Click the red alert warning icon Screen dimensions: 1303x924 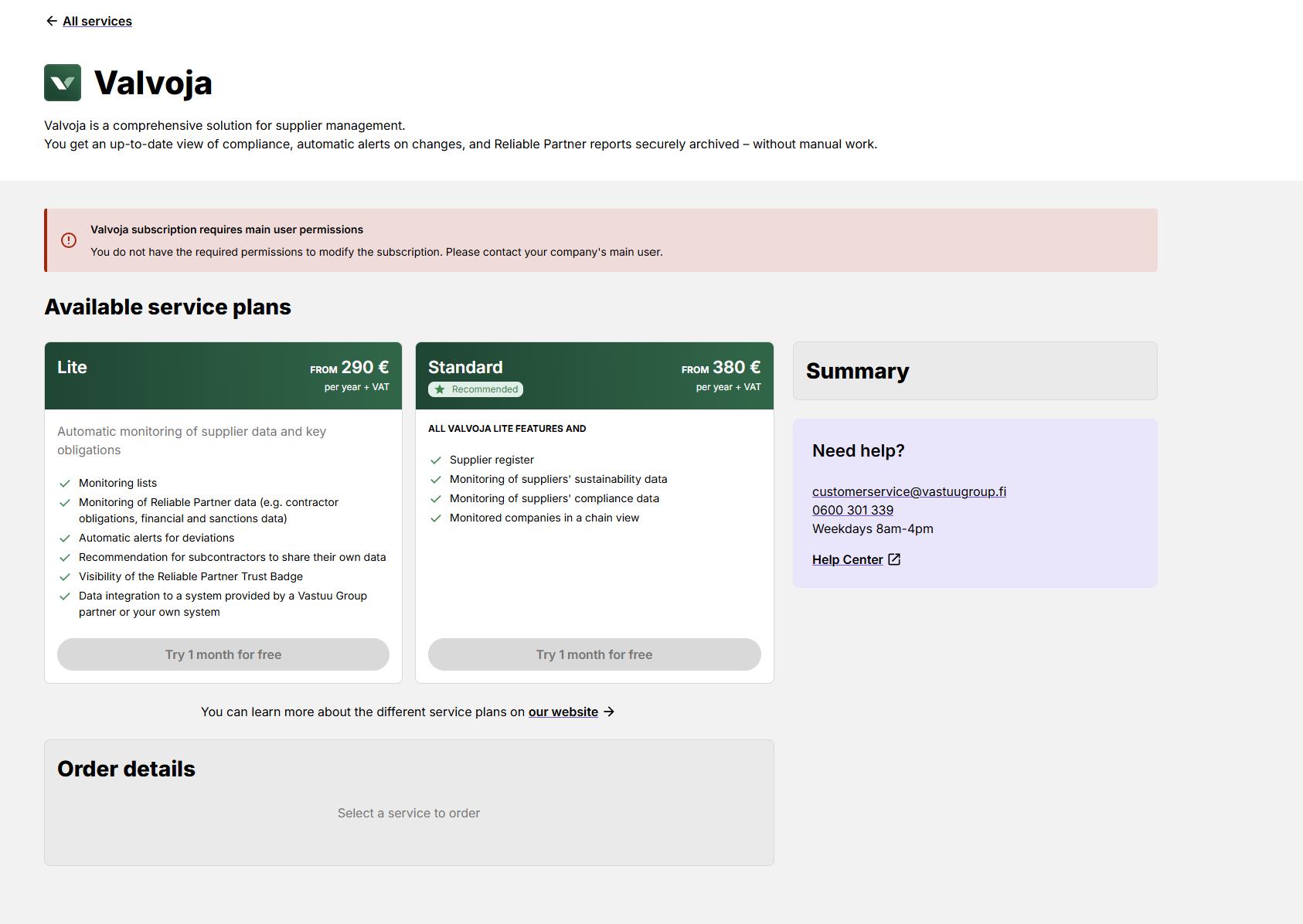69,240
